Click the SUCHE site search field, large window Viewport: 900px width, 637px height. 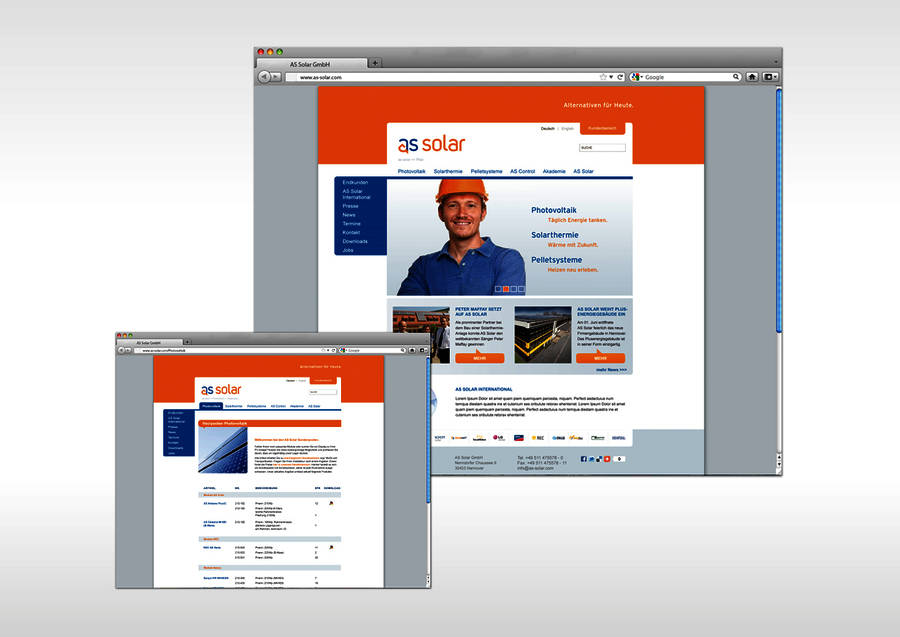click(x=602, y=147)
